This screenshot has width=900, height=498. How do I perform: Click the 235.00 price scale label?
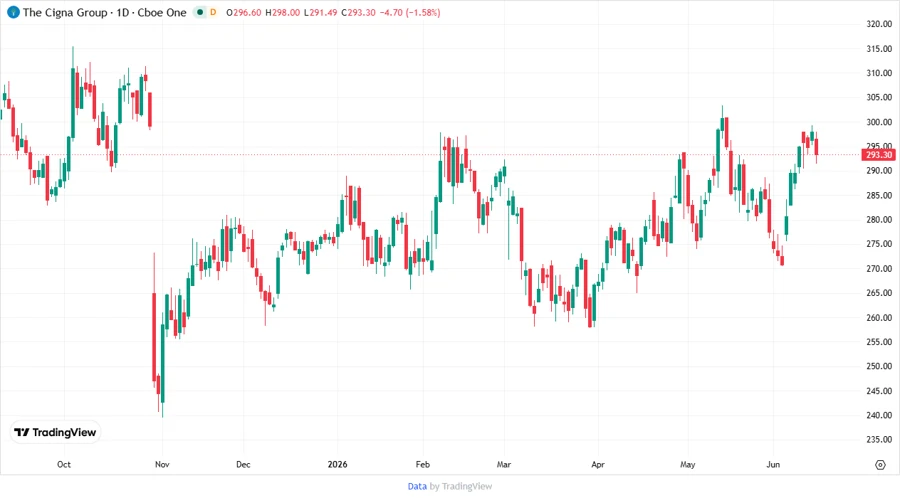click(879, 439)
